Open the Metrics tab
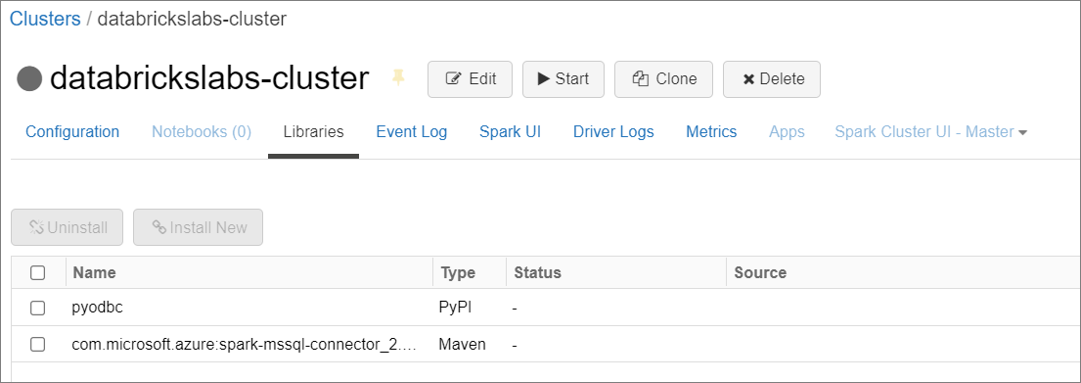 (x=711, y=132)
